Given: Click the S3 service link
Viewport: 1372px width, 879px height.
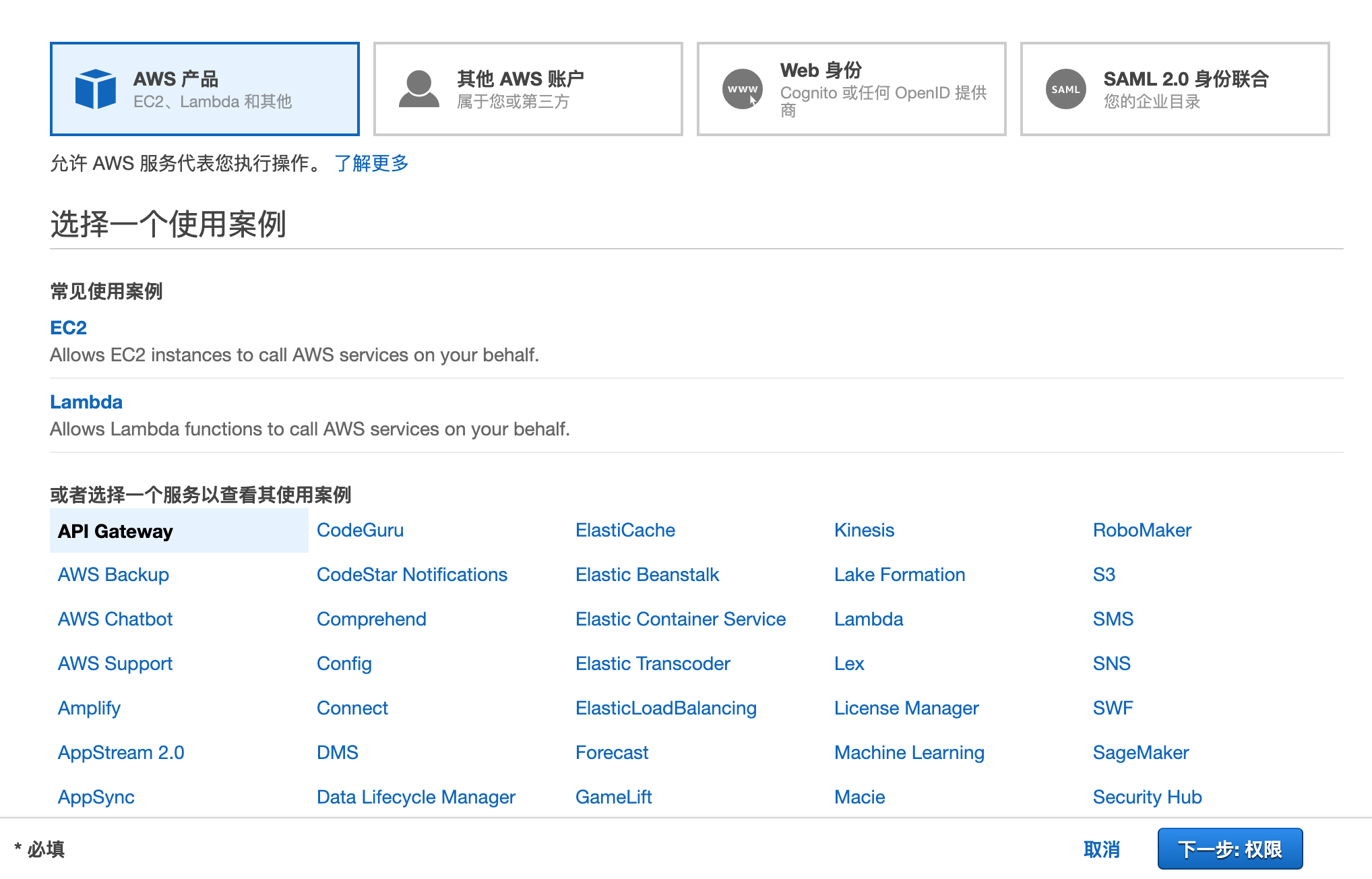Looking at the screenshot, I should pos(1104,574).
